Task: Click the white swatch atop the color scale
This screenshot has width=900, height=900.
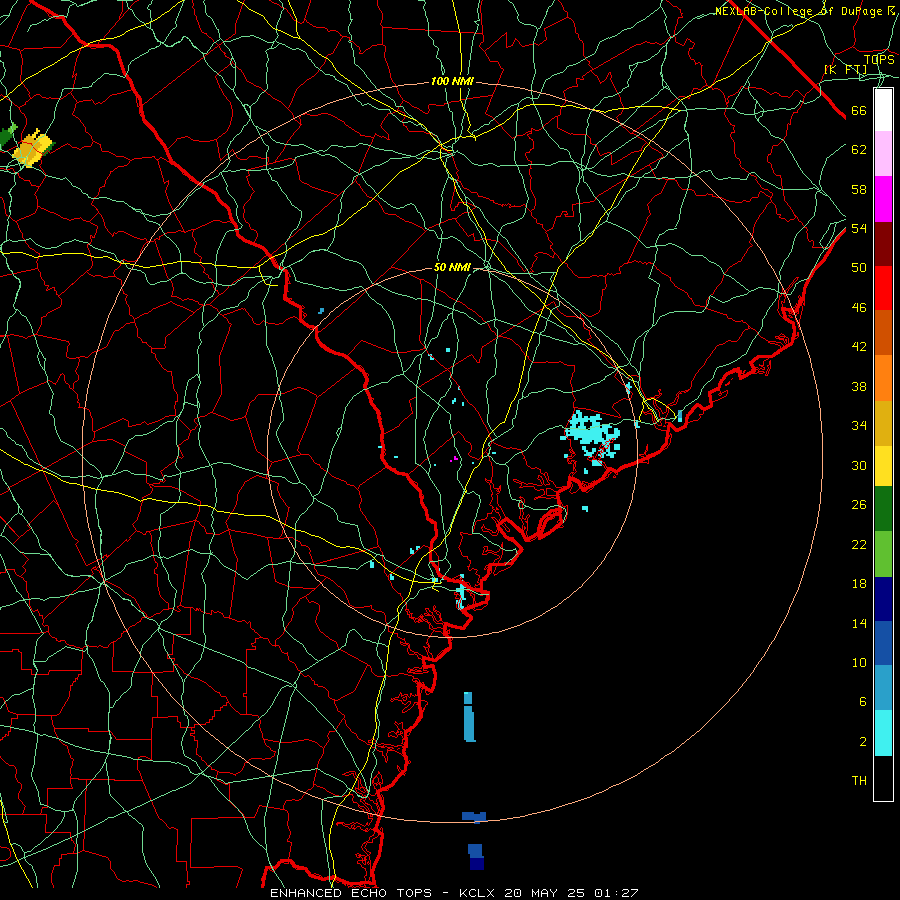Action: pos(883,110)
